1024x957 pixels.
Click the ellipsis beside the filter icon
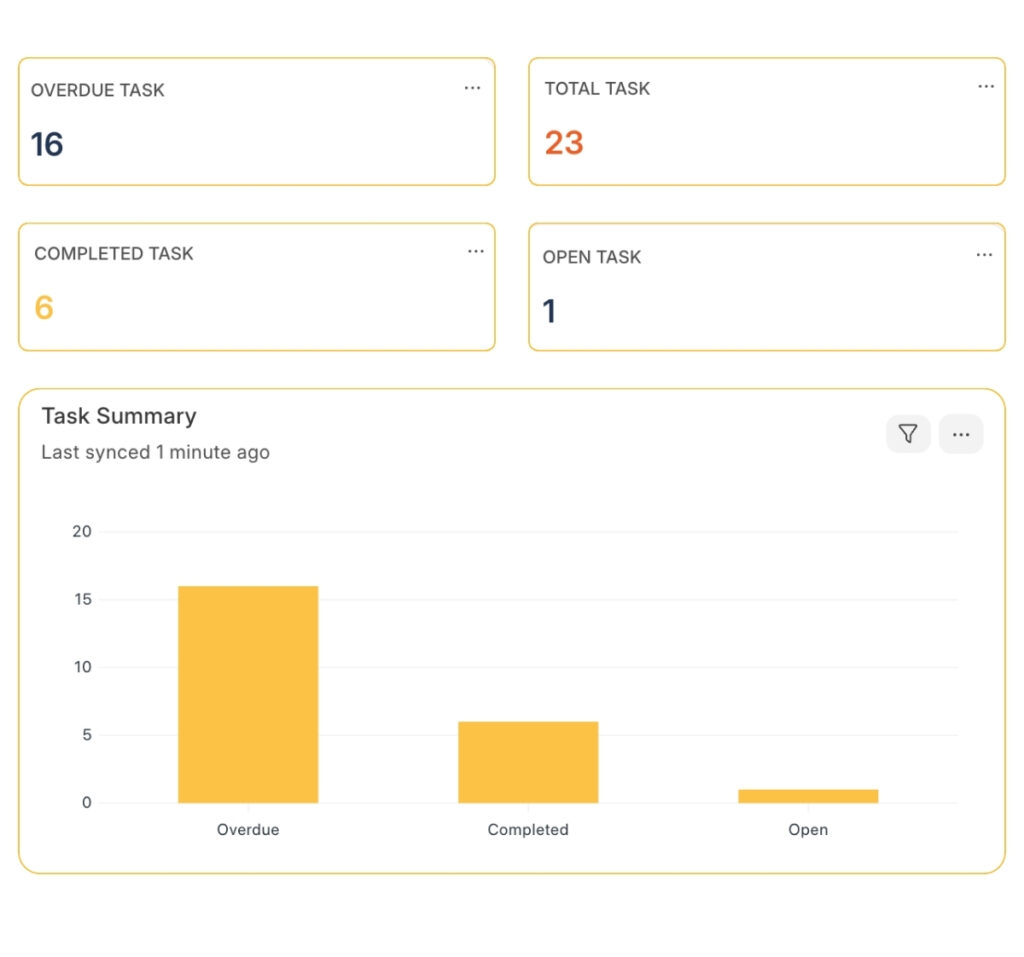[961, 434]
